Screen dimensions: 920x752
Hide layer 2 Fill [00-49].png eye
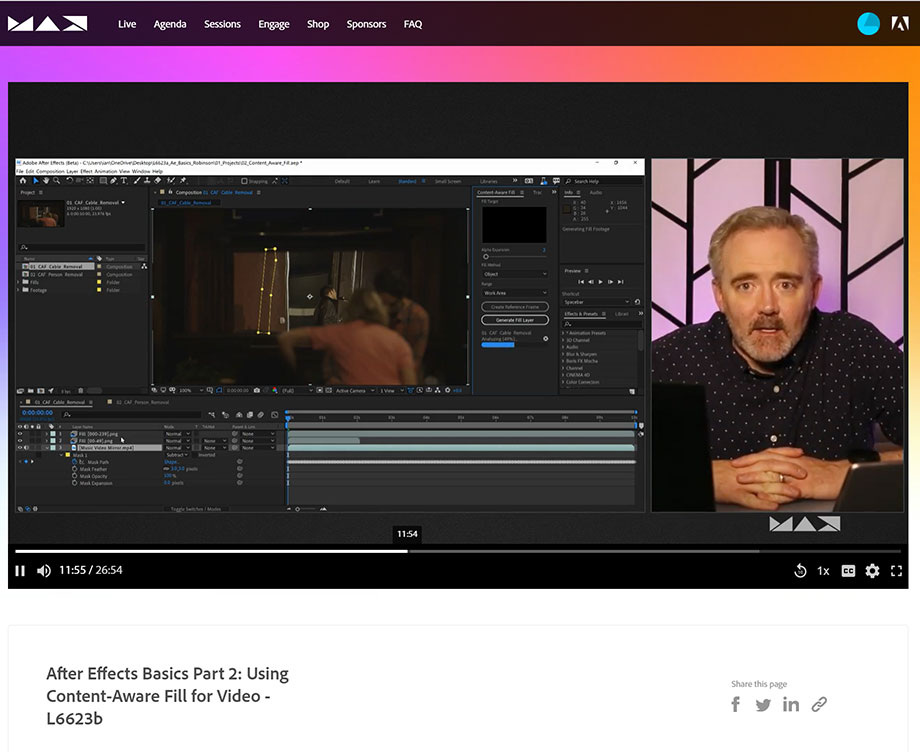pos(20,441)
